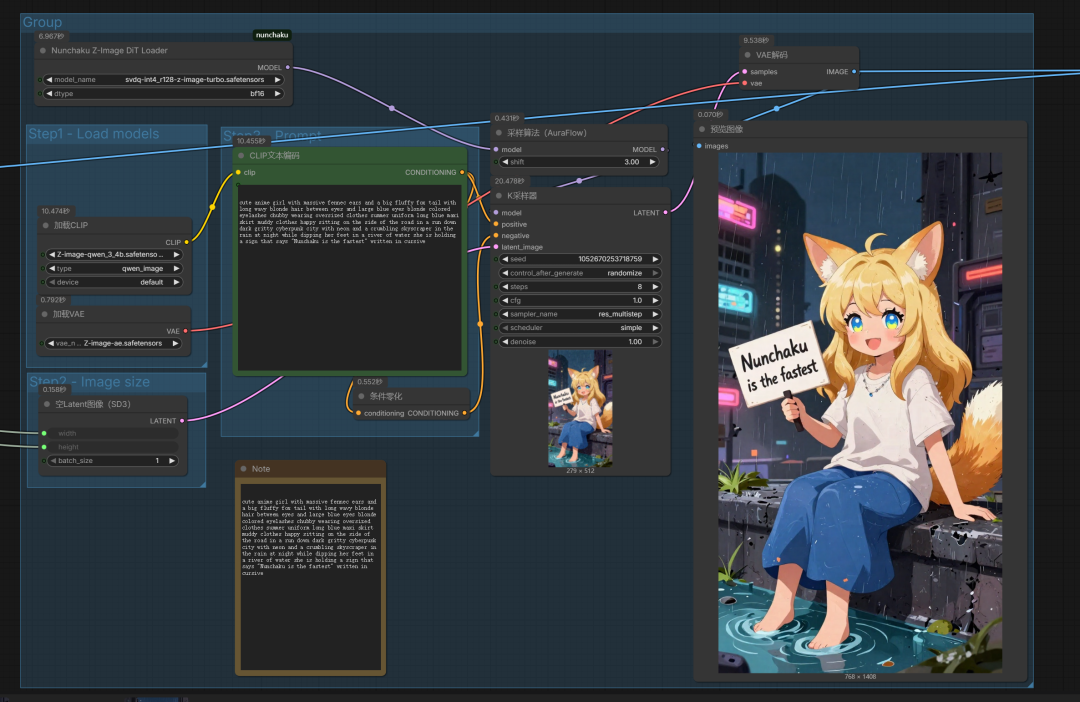
Task: Open the sampler_name res_multistep dropdown
Action: 580,314
